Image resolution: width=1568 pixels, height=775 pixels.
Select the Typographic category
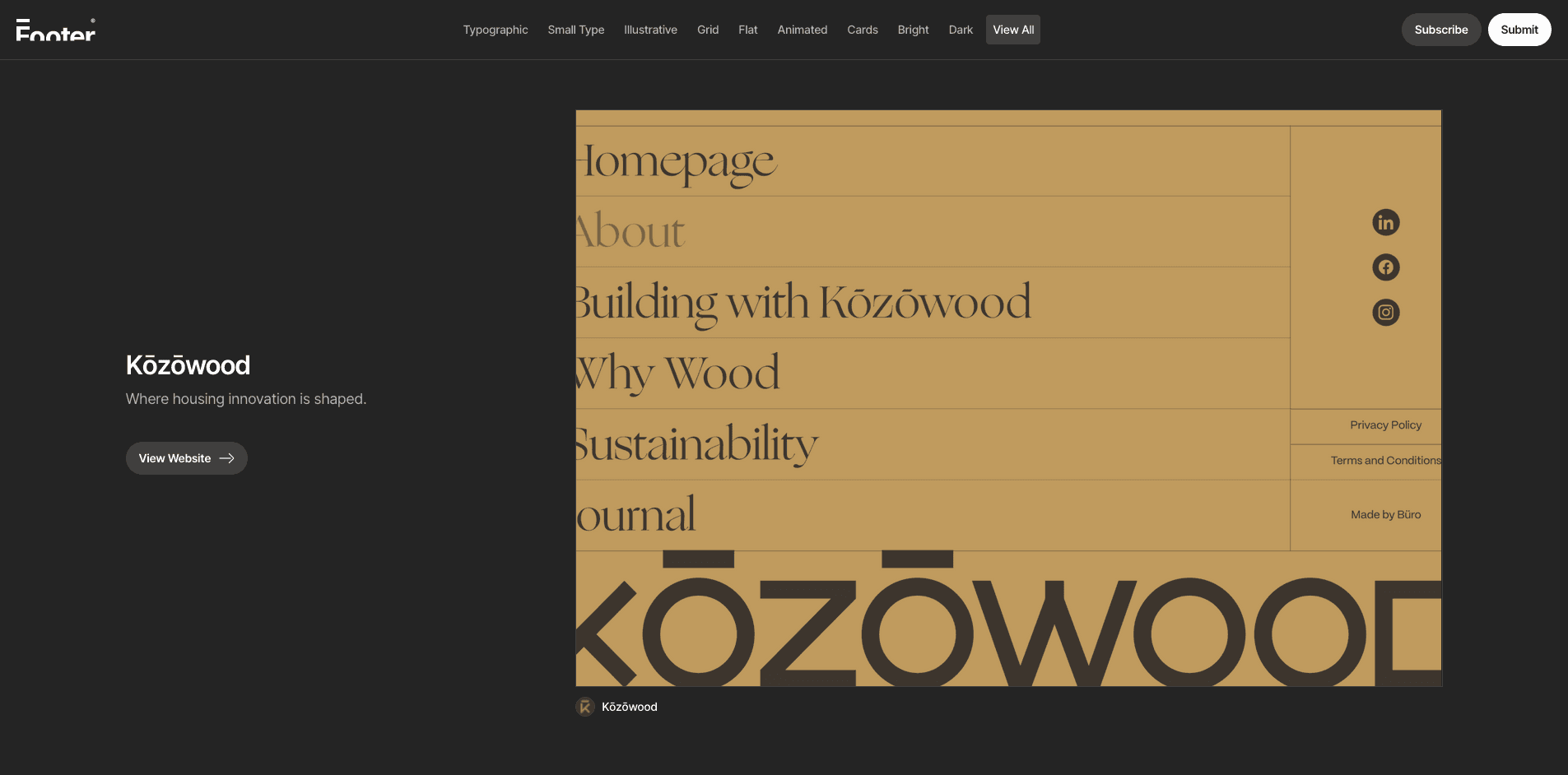[x=496, y=30]
